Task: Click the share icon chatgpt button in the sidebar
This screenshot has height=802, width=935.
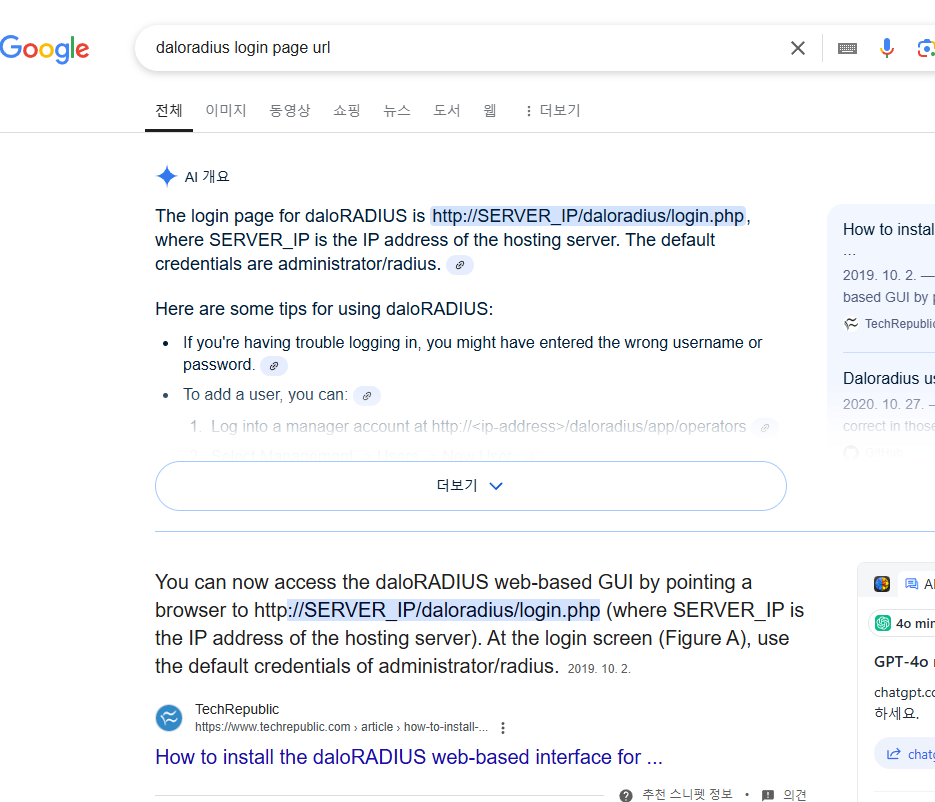Action: click(905, 754)
